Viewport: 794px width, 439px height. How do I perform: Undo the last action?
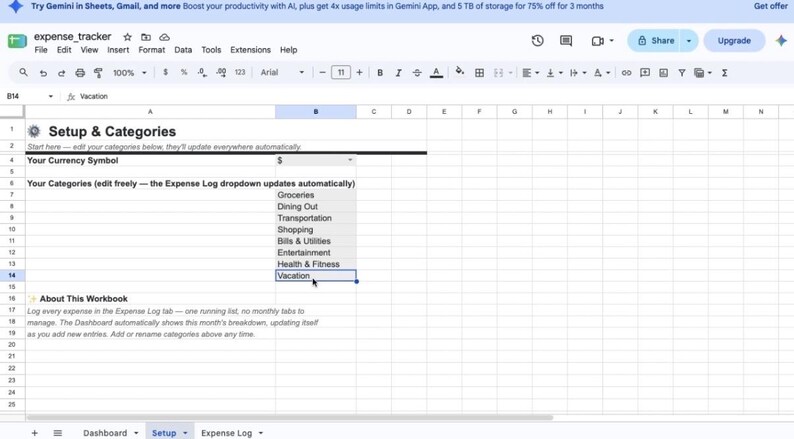point(43,73)
